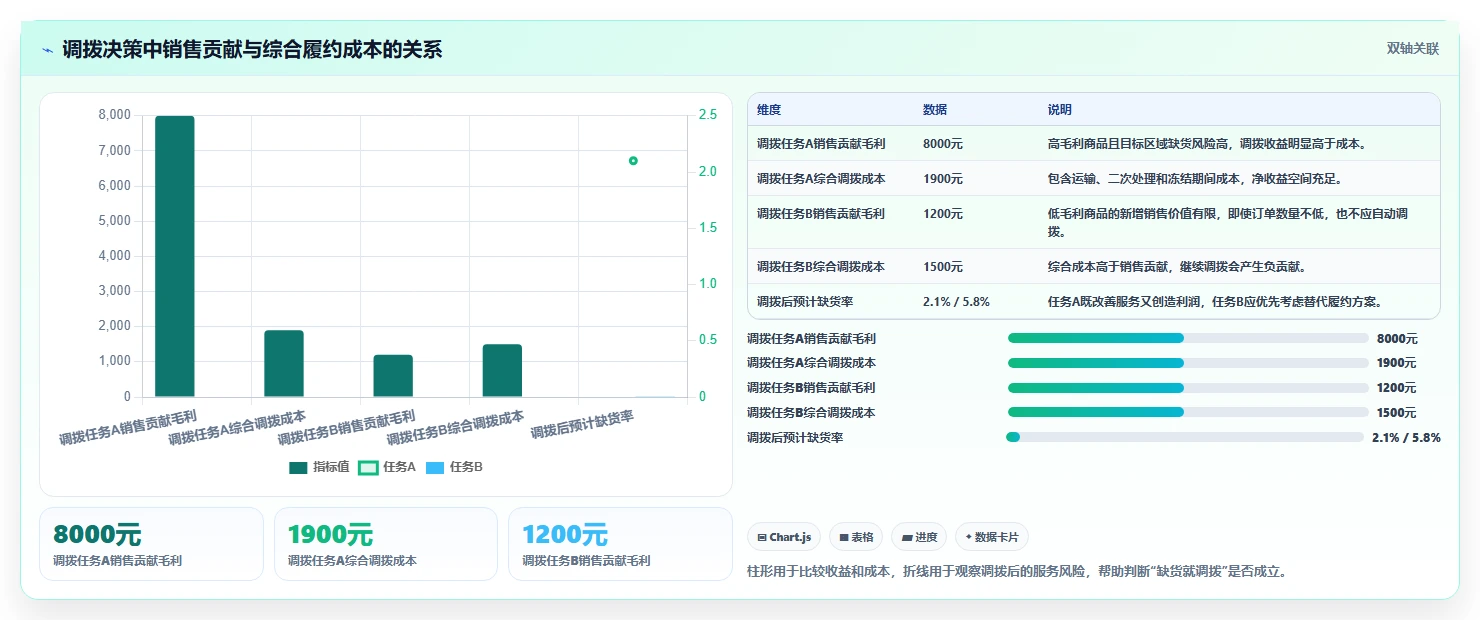Click table cell 调拨任务B综合调拨成本

[x=821, y=267]
